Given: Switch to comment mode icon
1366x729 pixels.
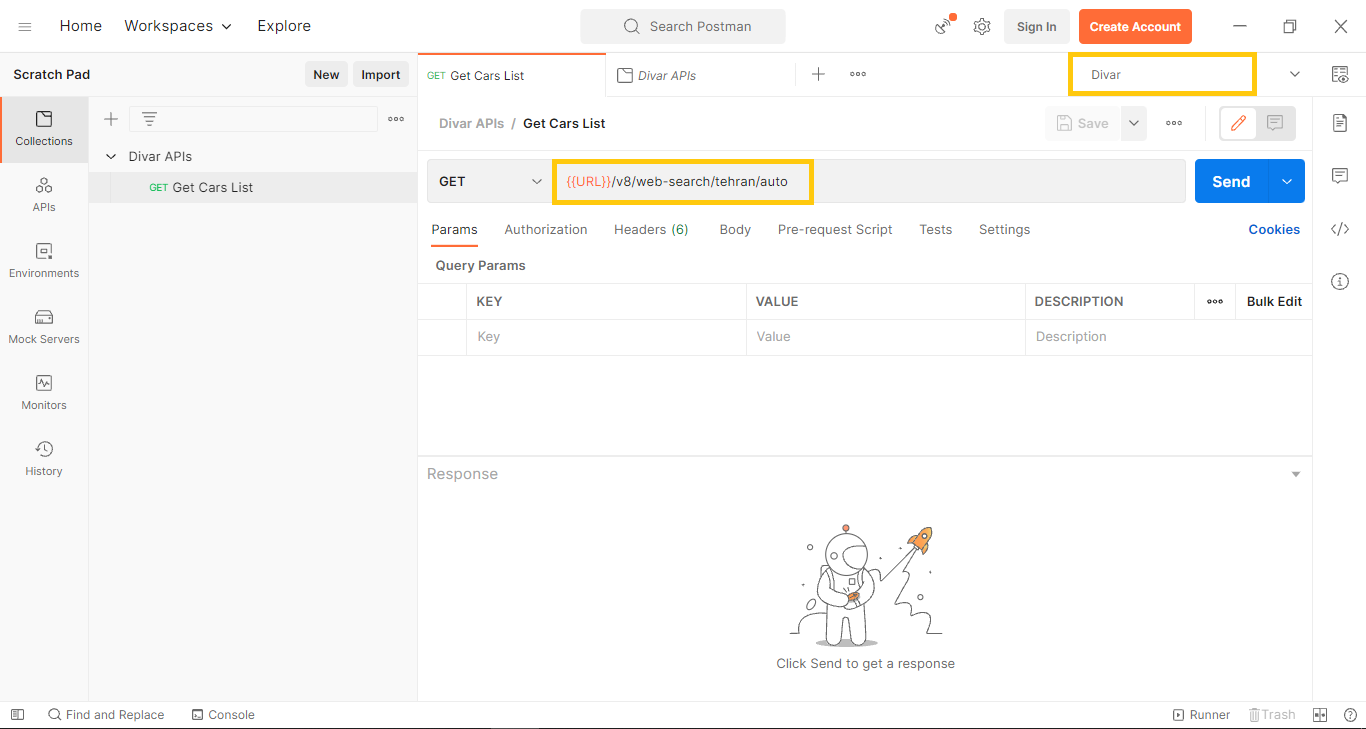Looking at the screenshot, I should 1275,123.
